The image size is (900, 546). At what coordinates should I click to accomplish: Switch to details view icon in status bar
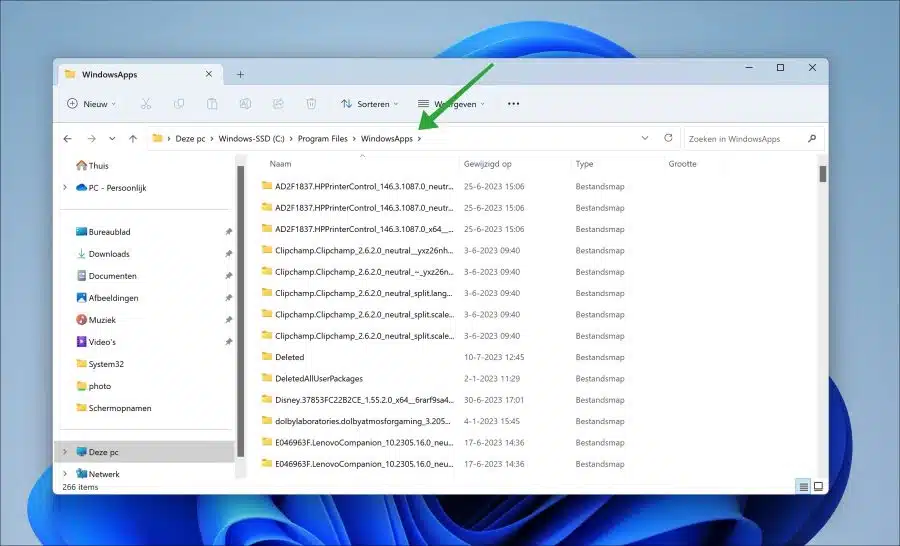coord(804,486)
